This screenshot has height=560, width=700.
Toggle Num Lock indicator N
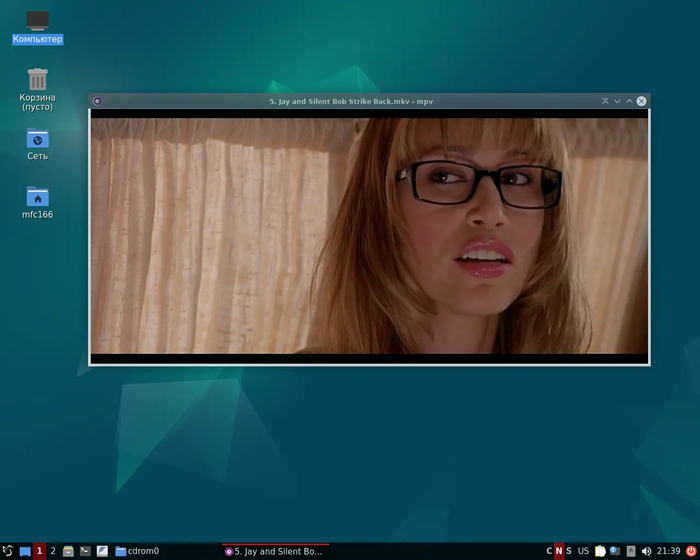click(x=558, y=551)
